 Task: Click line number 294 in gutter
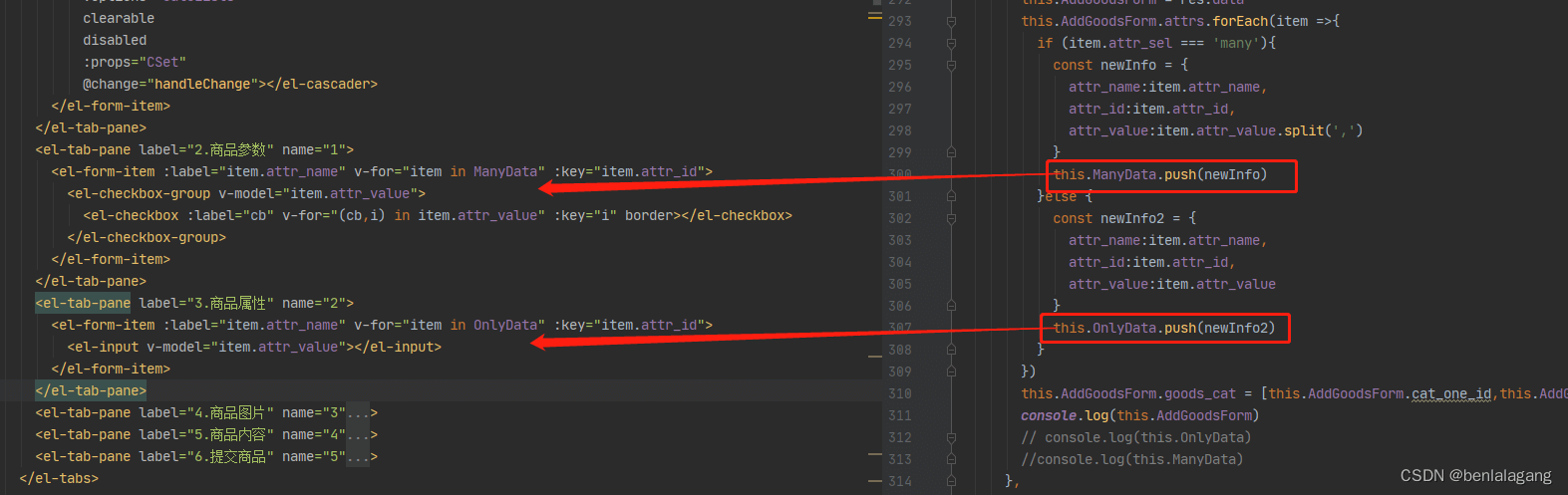tap(899, 43)
